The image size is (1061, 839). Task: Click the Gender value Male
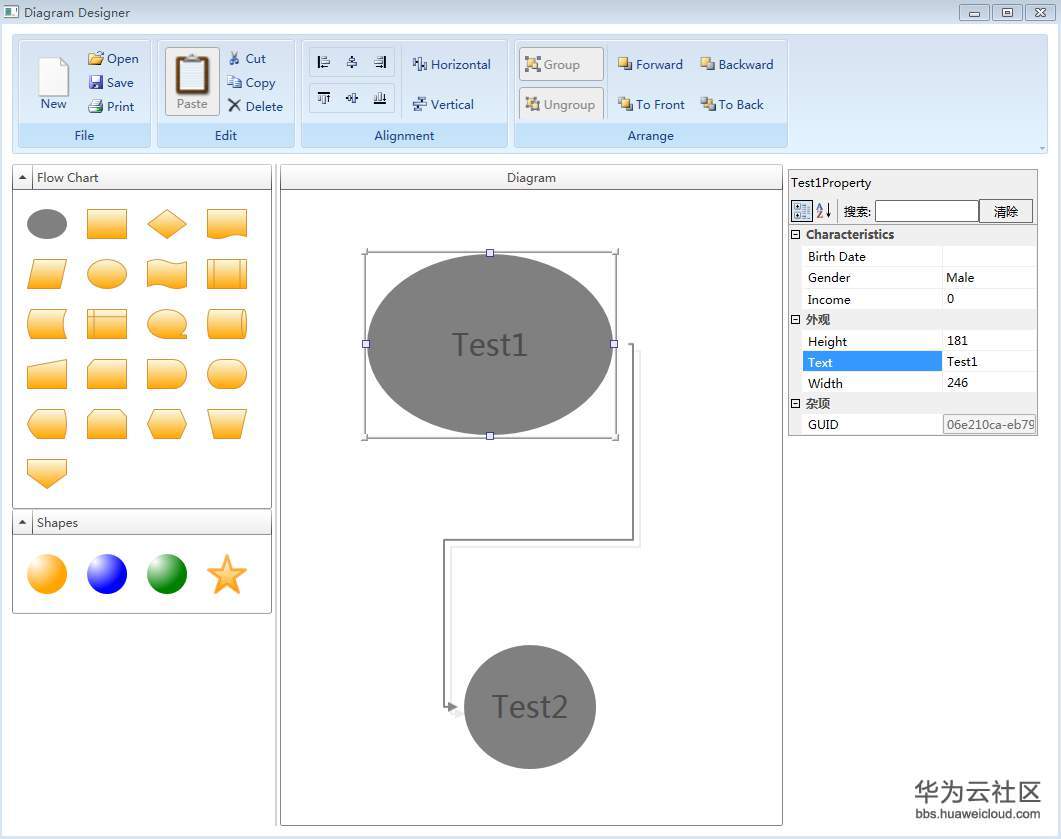pos(989,277)
